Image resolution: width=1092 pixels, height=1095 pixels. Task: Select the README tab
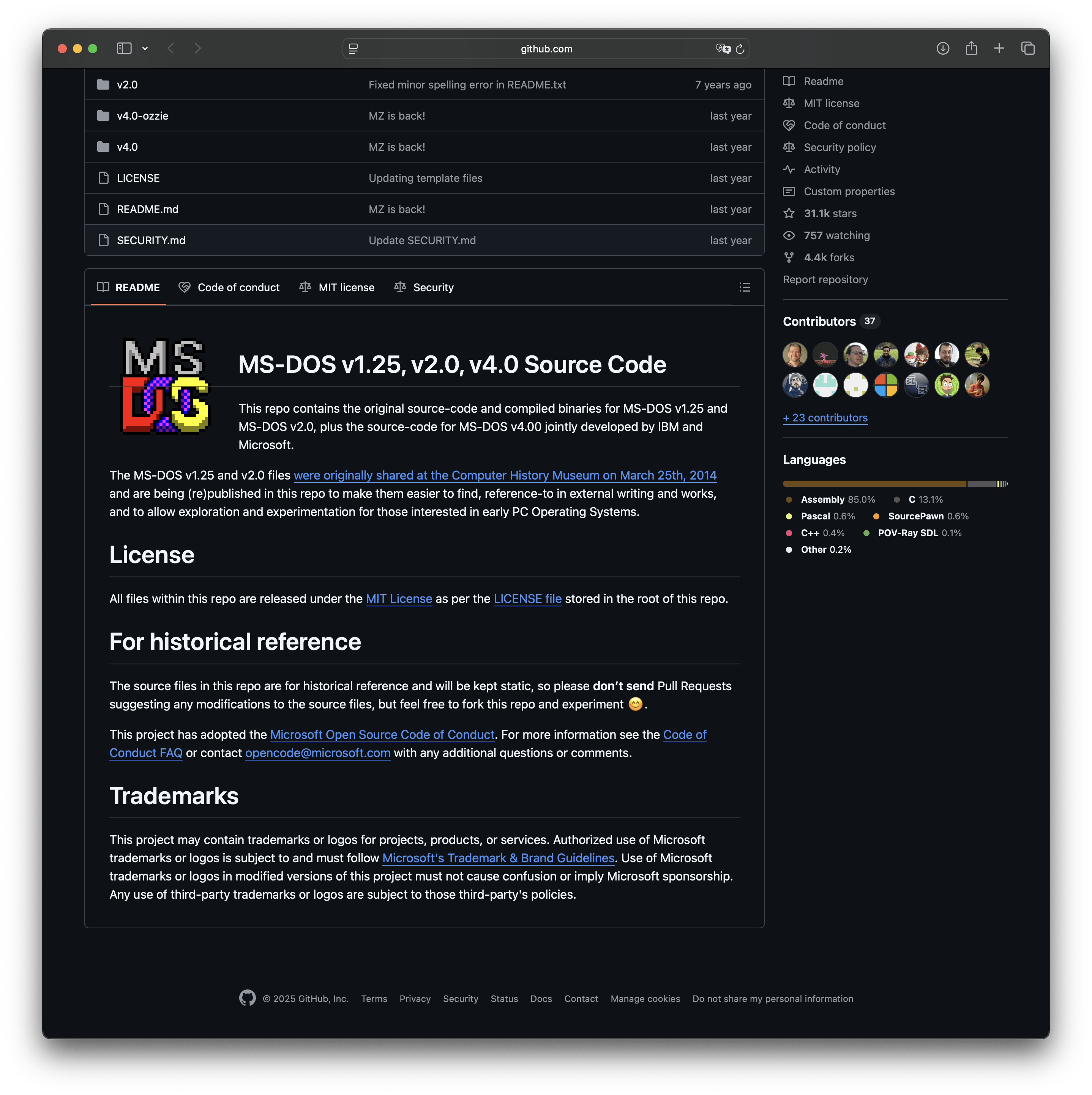click(x=129, y=288)
